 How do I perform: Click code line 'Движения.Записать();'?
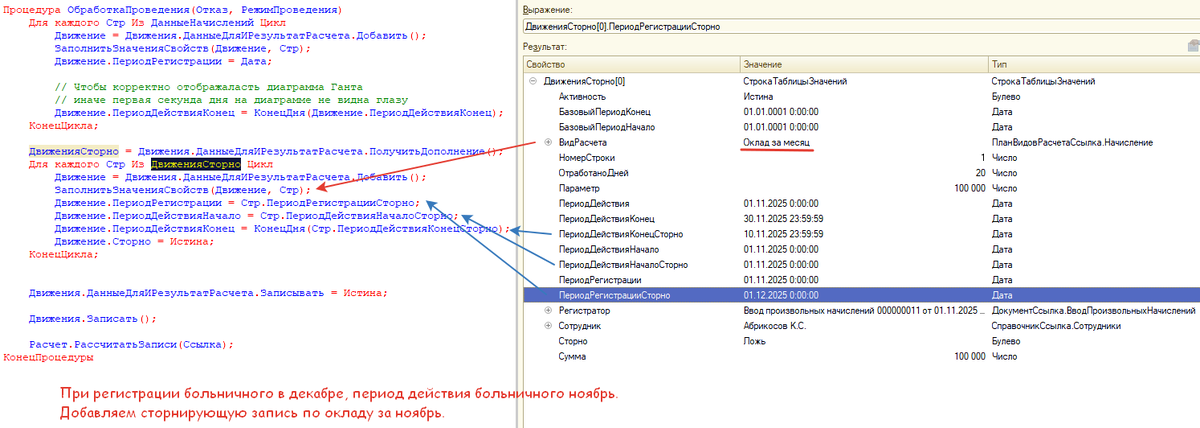pos(92,319)
